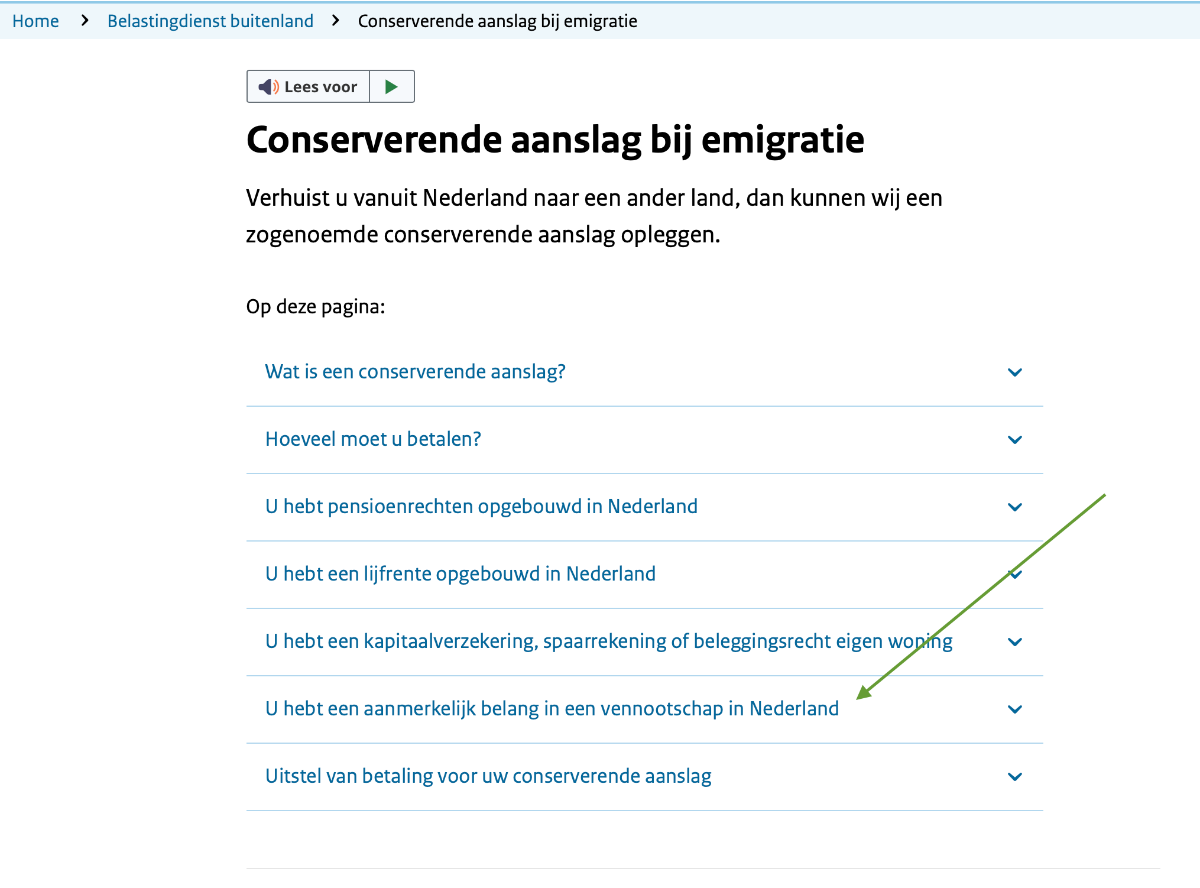Expand kapitaalverzekering, spaarrekening of beleggingsrecht section
The height and width of the screenshot is (888, 1200).
point(644,642)
